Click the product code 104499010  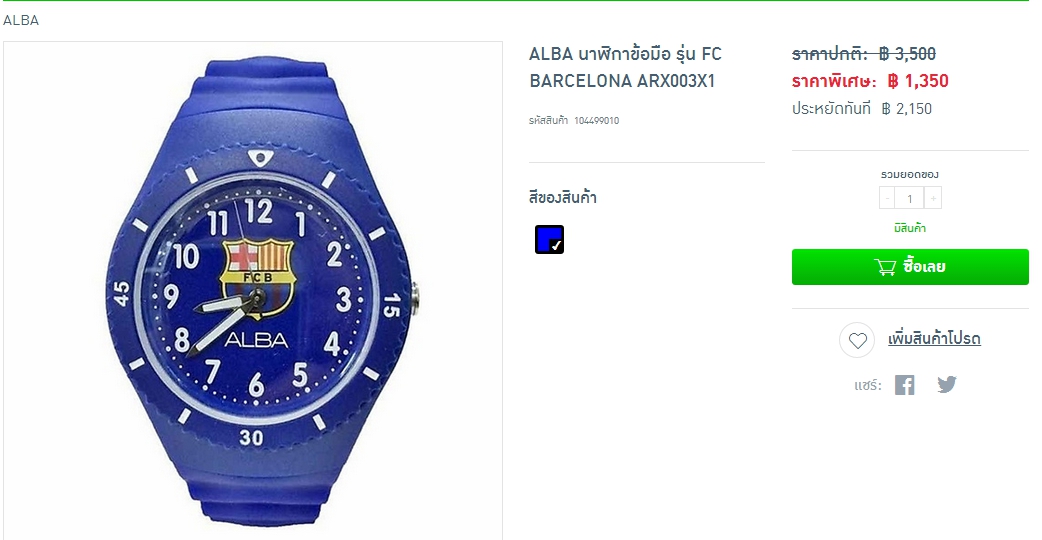[596, 121]
